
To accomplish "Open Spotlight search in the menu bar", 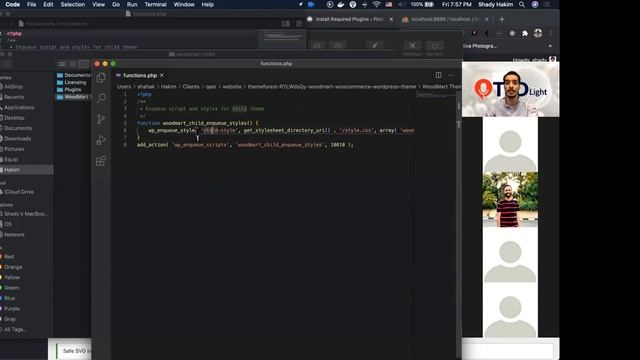I will (x=522, y=4).
